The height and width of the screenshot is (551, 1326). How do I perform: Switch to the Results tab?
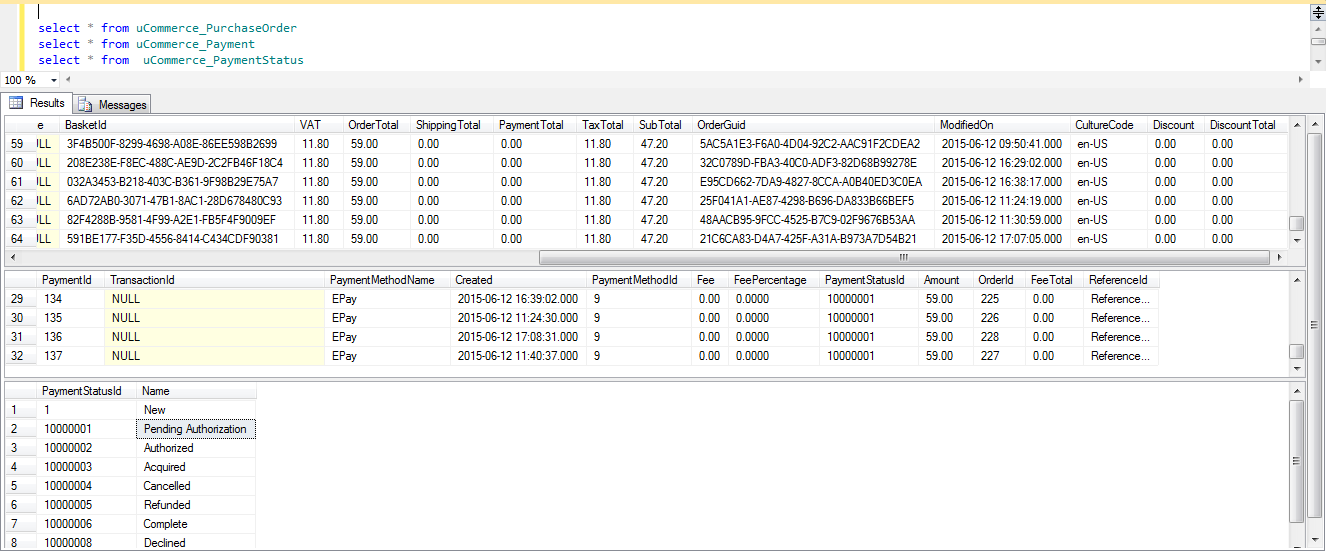(x=37, y=103)
